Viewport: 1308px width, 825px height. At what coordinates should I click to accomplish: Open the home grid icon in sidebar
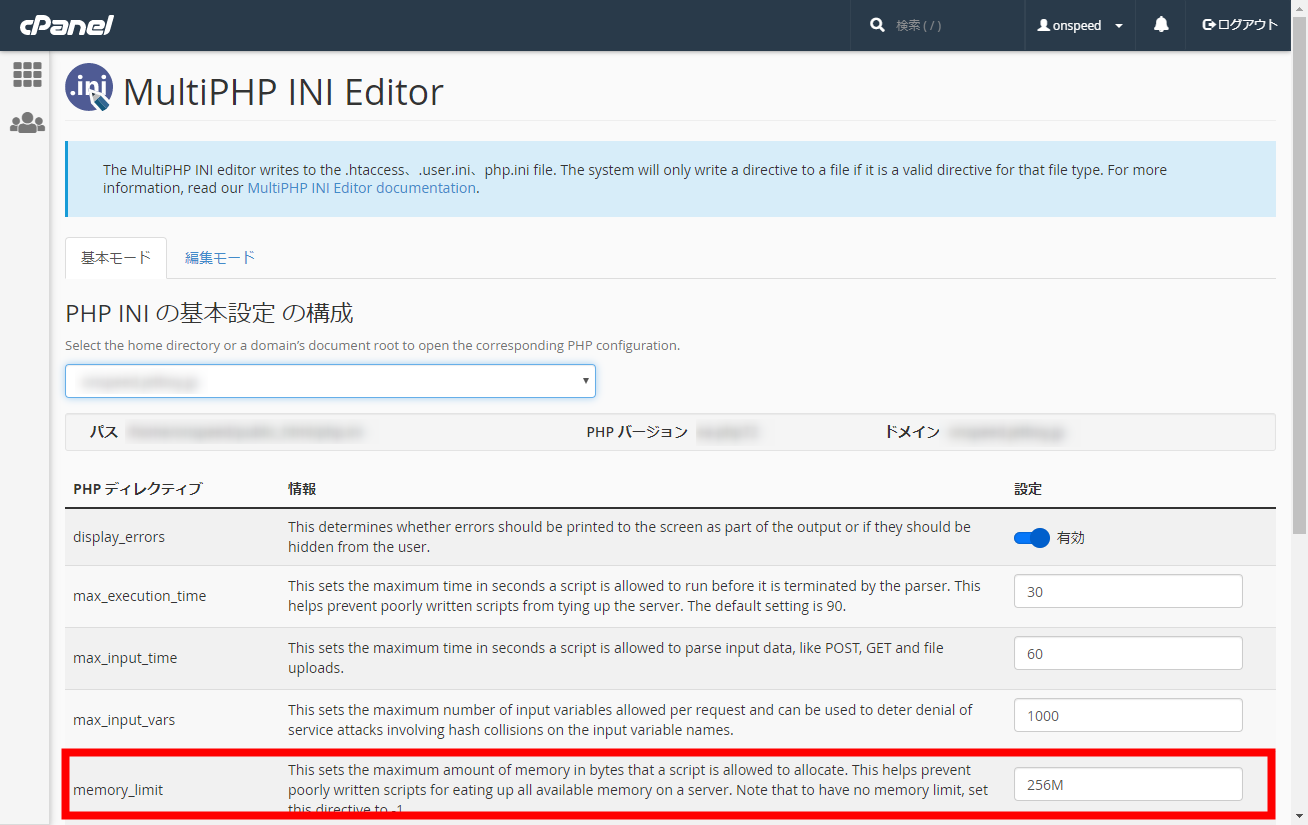[x=27, y=74]
